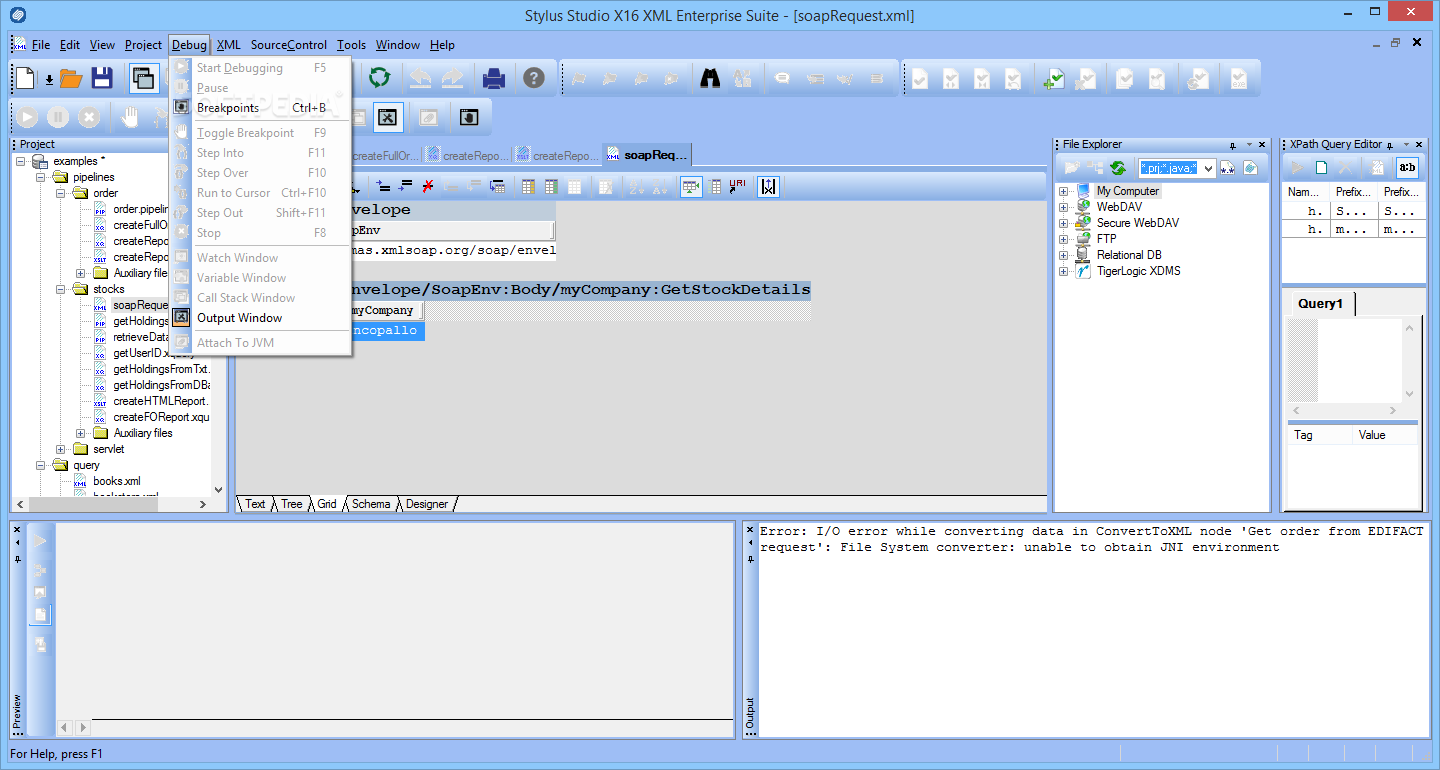This screenshot has height=770, width=1440.
Task: Click the cascading windows toolbar icon
Action: click(x=145, y=77)
